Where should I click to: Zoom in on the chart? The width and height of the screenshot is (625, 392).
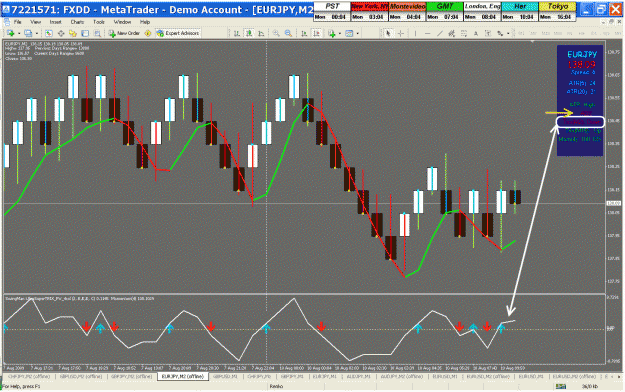(x=276, y=33)
